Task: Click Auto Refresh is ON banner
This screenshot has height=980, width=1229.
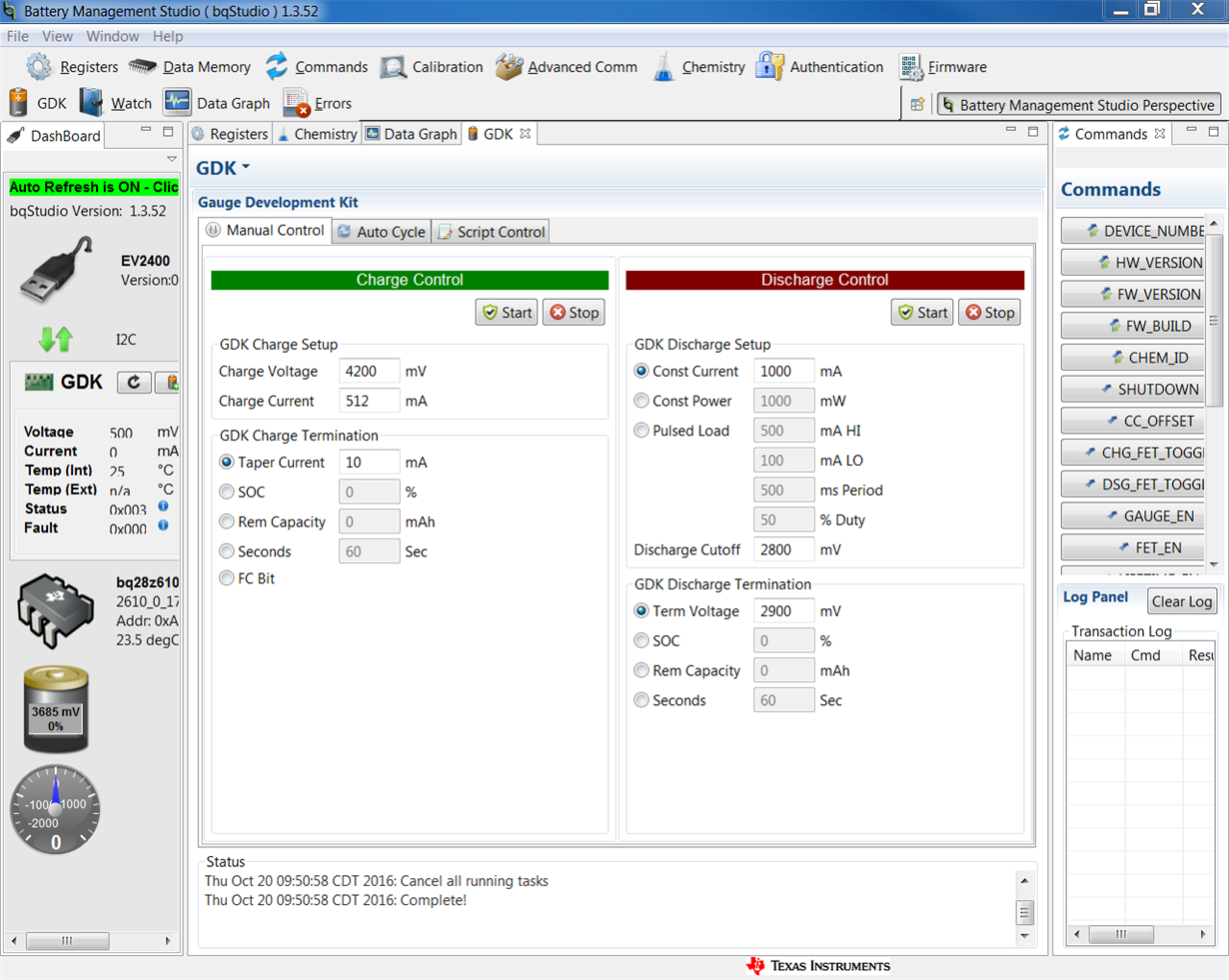Action: [x=94, y=187]
